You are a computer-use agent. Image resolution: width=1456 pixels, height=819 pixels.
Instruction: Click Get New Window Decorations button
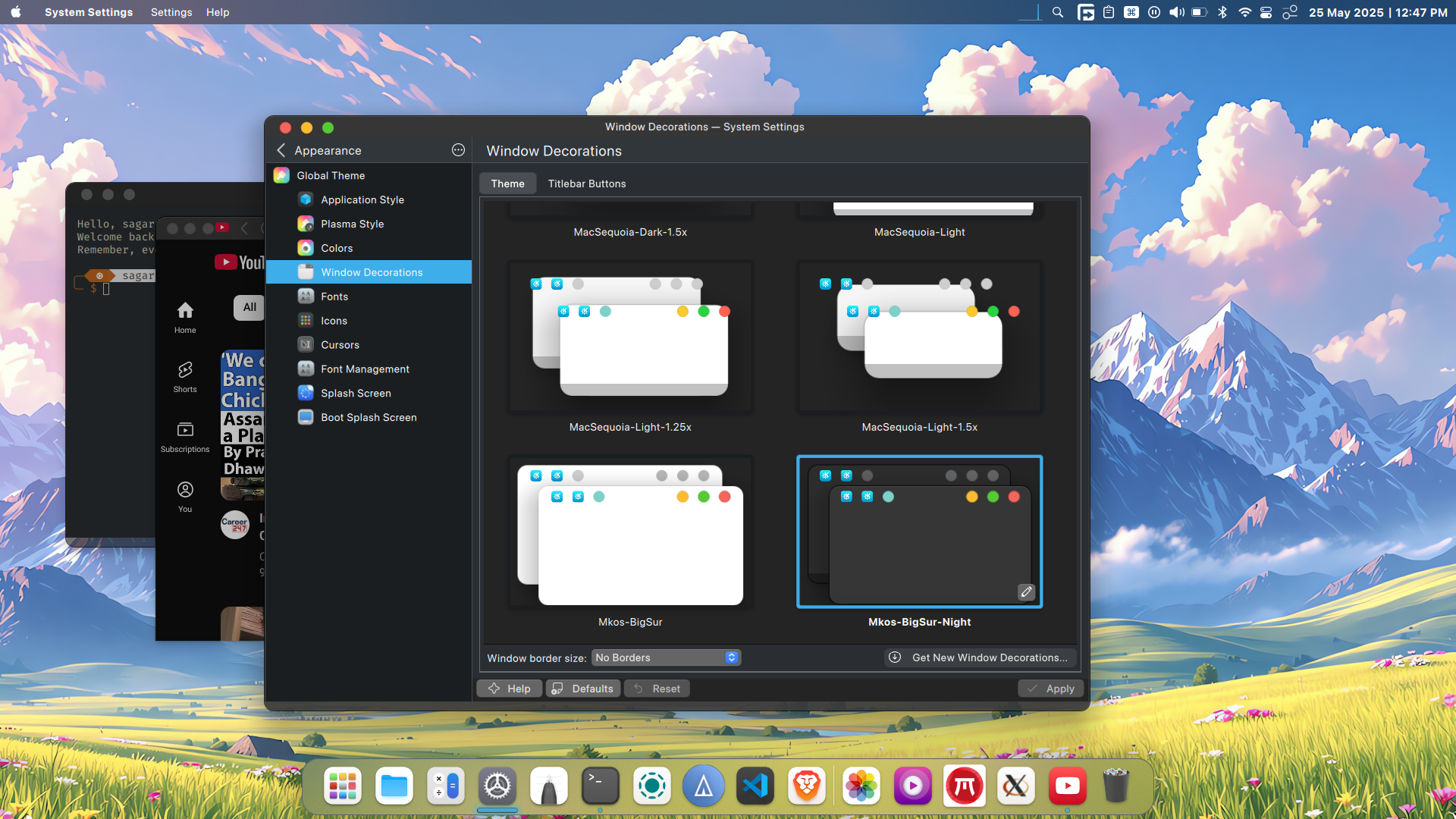pyautogui.click(x=980, y=657)
